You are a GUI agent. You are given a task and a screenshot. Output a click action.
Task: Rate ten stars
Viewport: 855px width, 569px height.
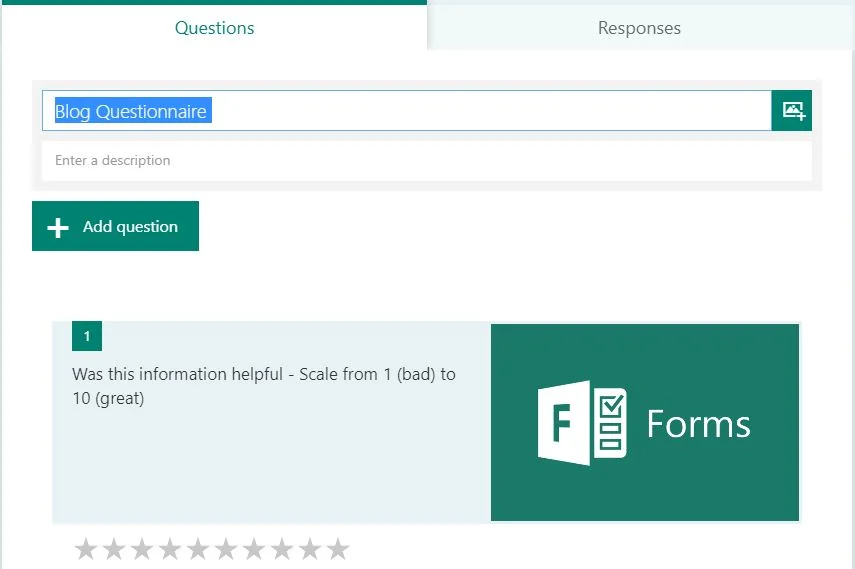(x=338, y=549)
